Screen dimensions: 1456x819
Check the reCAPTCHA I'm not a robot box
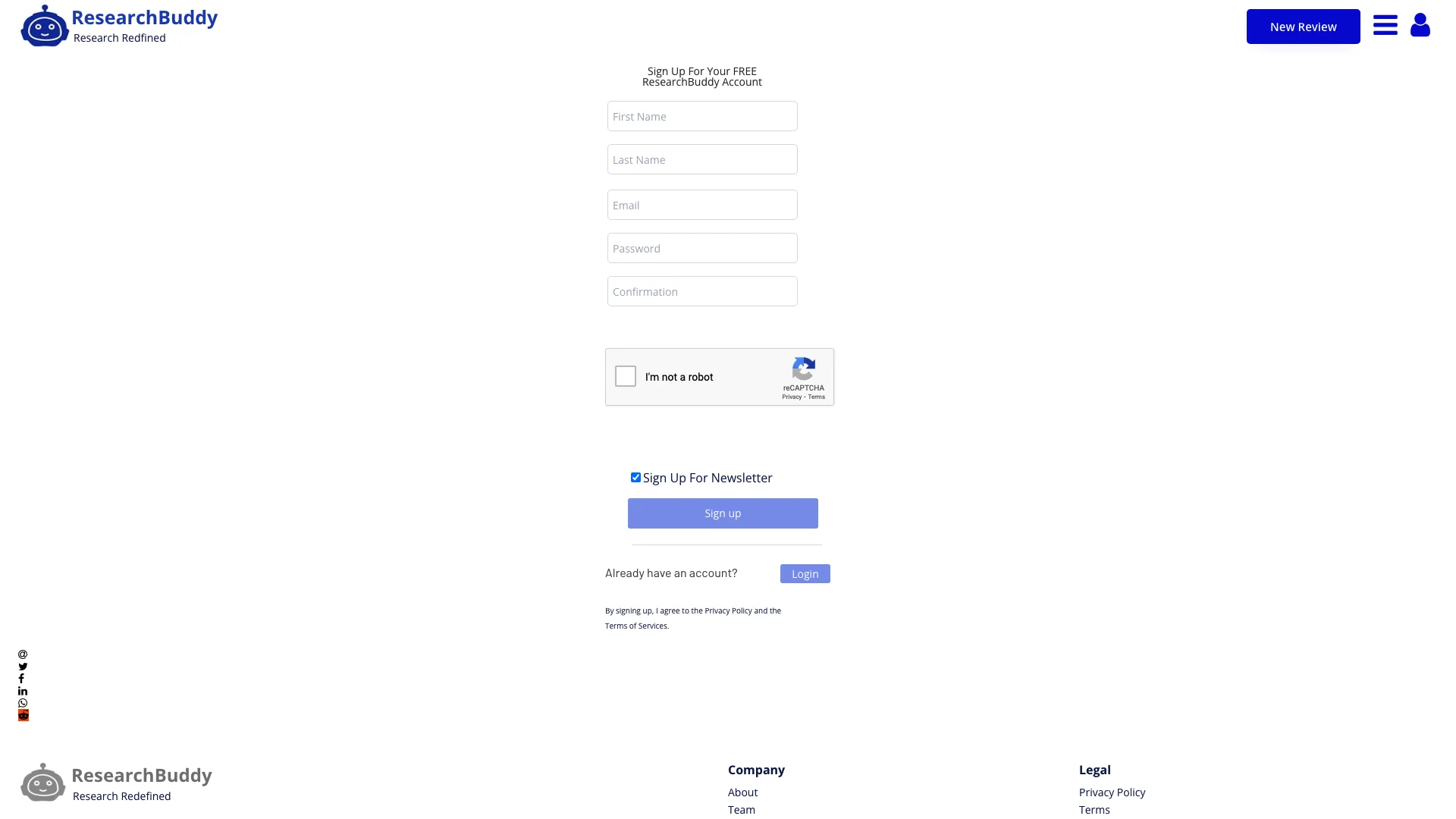625,377
